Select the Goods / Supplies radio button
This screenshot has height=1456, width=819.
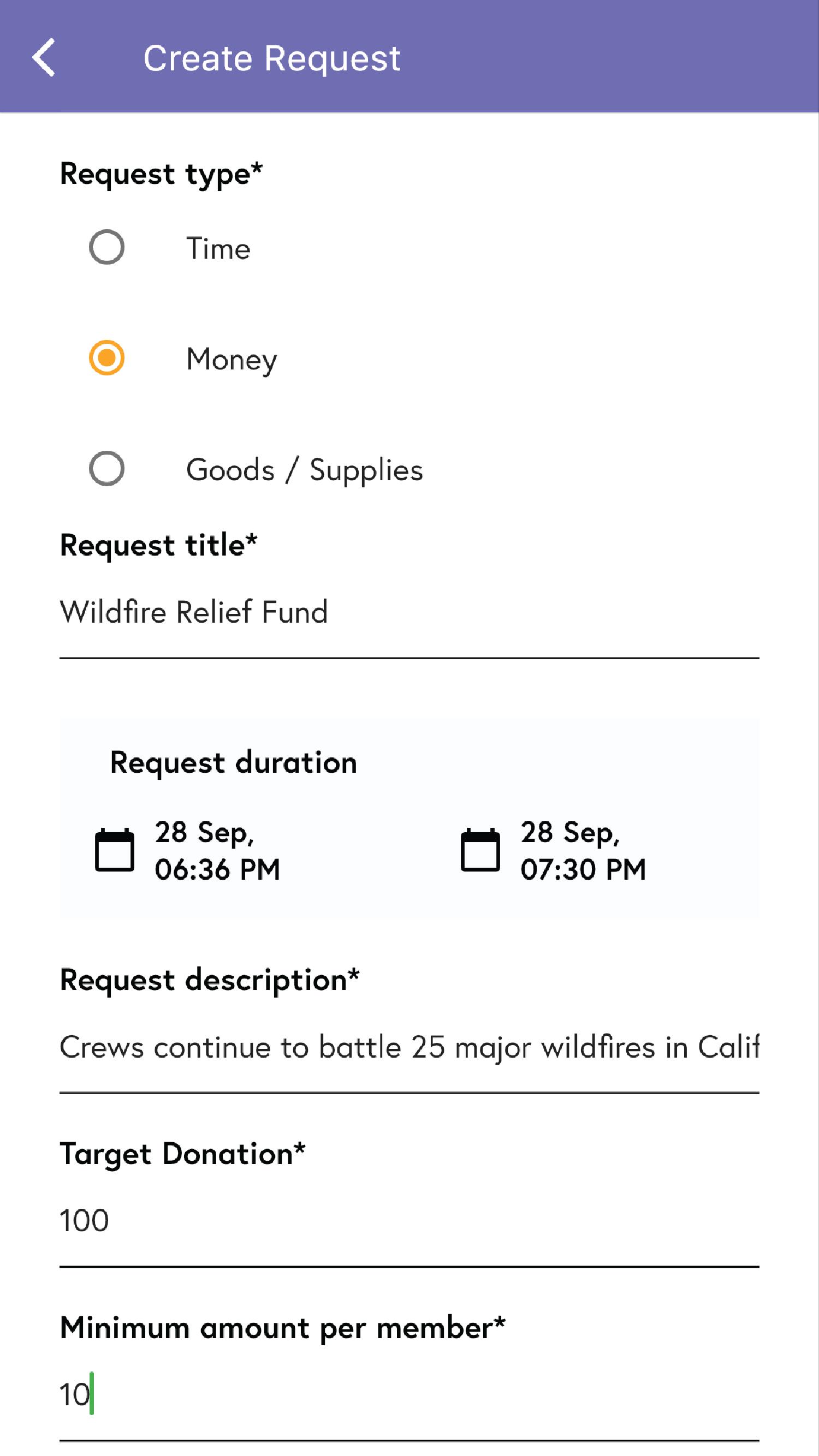coord(106,469)
